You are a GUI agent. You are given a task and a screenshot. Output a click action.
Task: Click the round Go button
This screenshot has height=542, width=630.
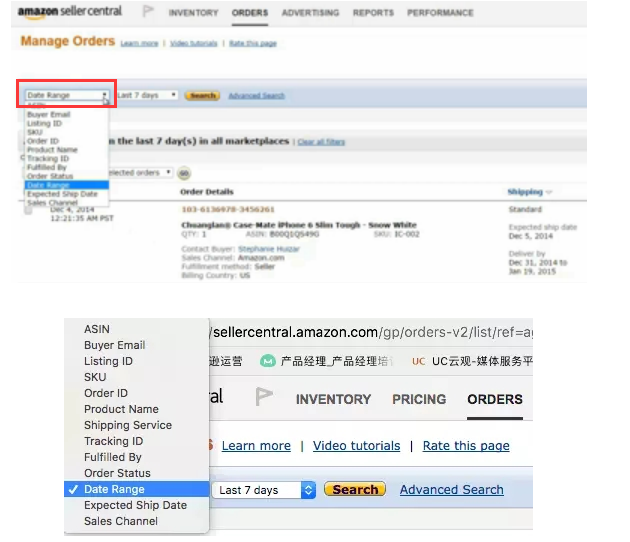(x=184, y=173)
